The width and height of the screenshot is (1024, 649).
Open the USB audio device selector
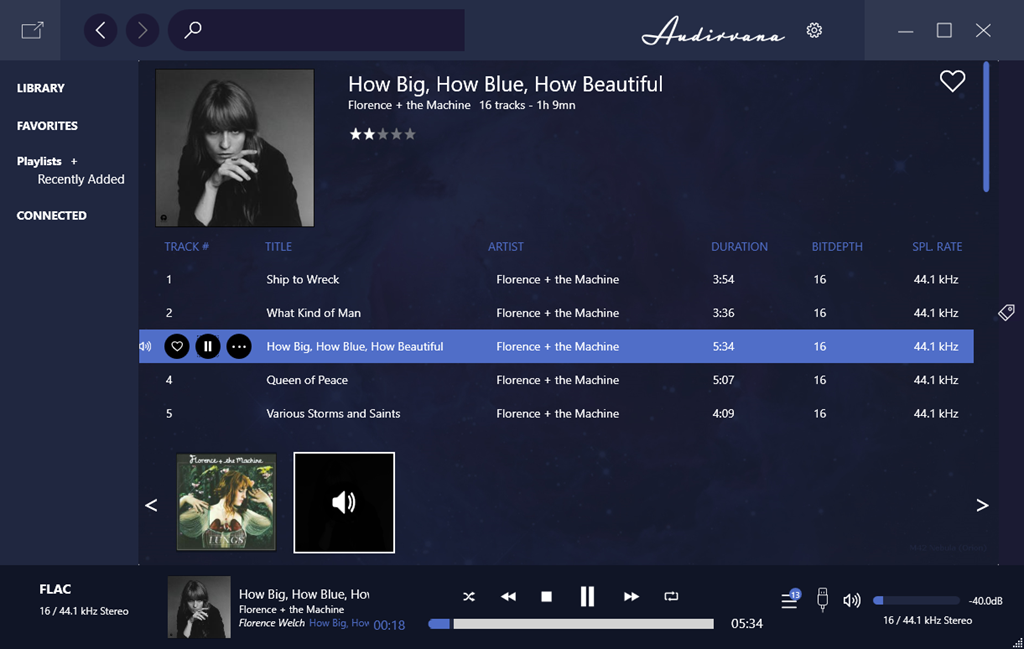coord(822,599)
